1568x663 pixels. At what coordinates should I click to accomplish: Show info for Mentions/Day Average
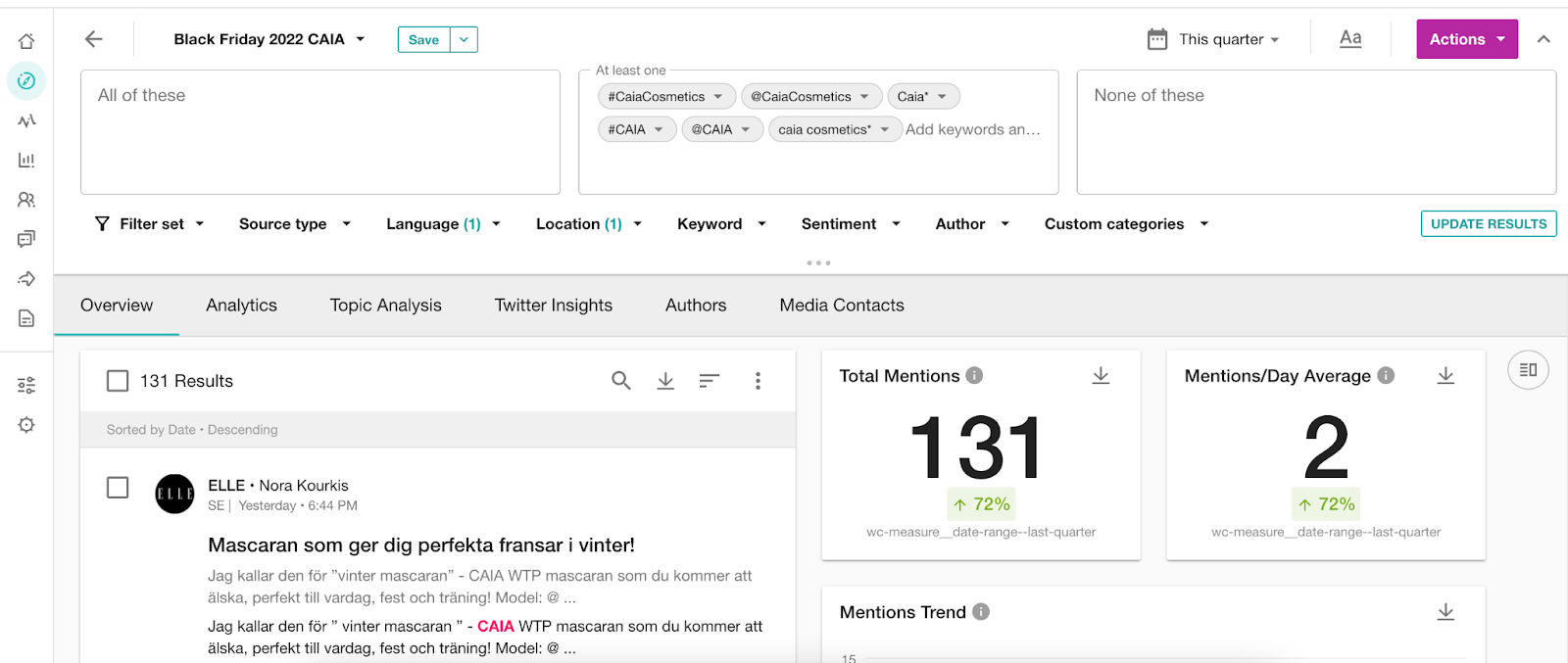(1386, 375)
